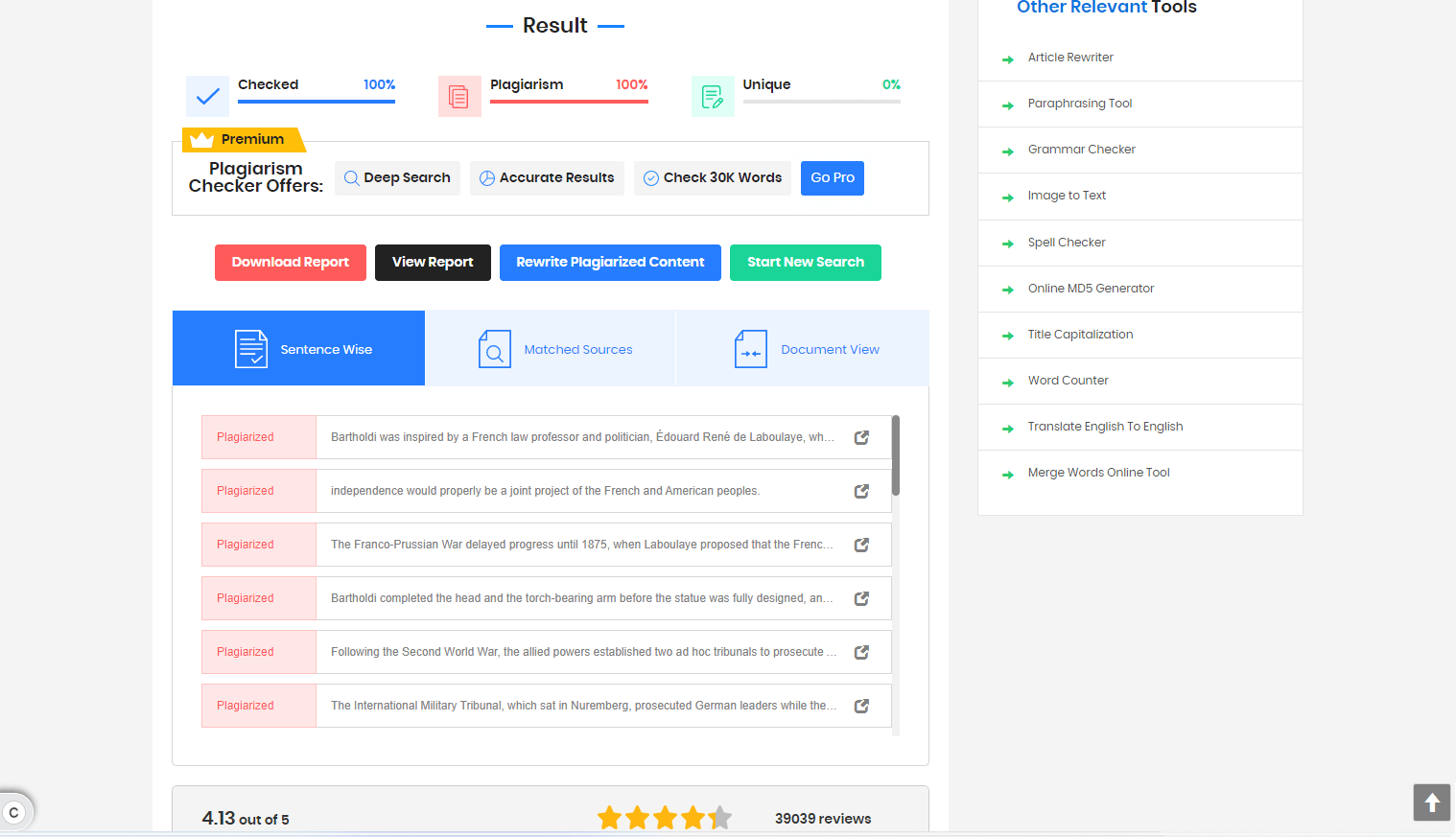Screen dimensions: 1456x837
Task: Click the star rating display
Action: (665, 818)
